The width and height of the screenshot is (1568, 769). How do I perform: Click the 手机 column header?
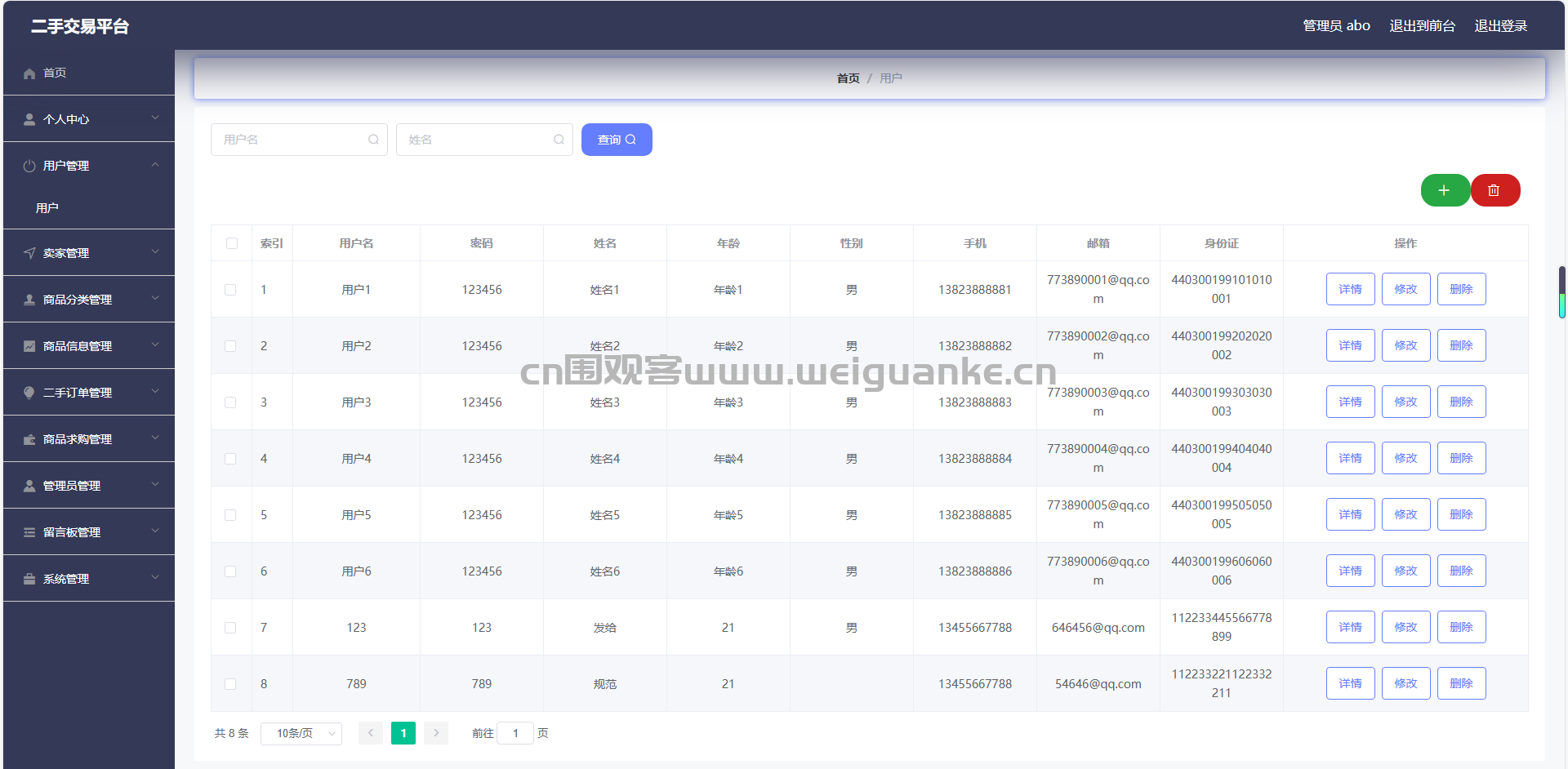[x=975, y=243]
